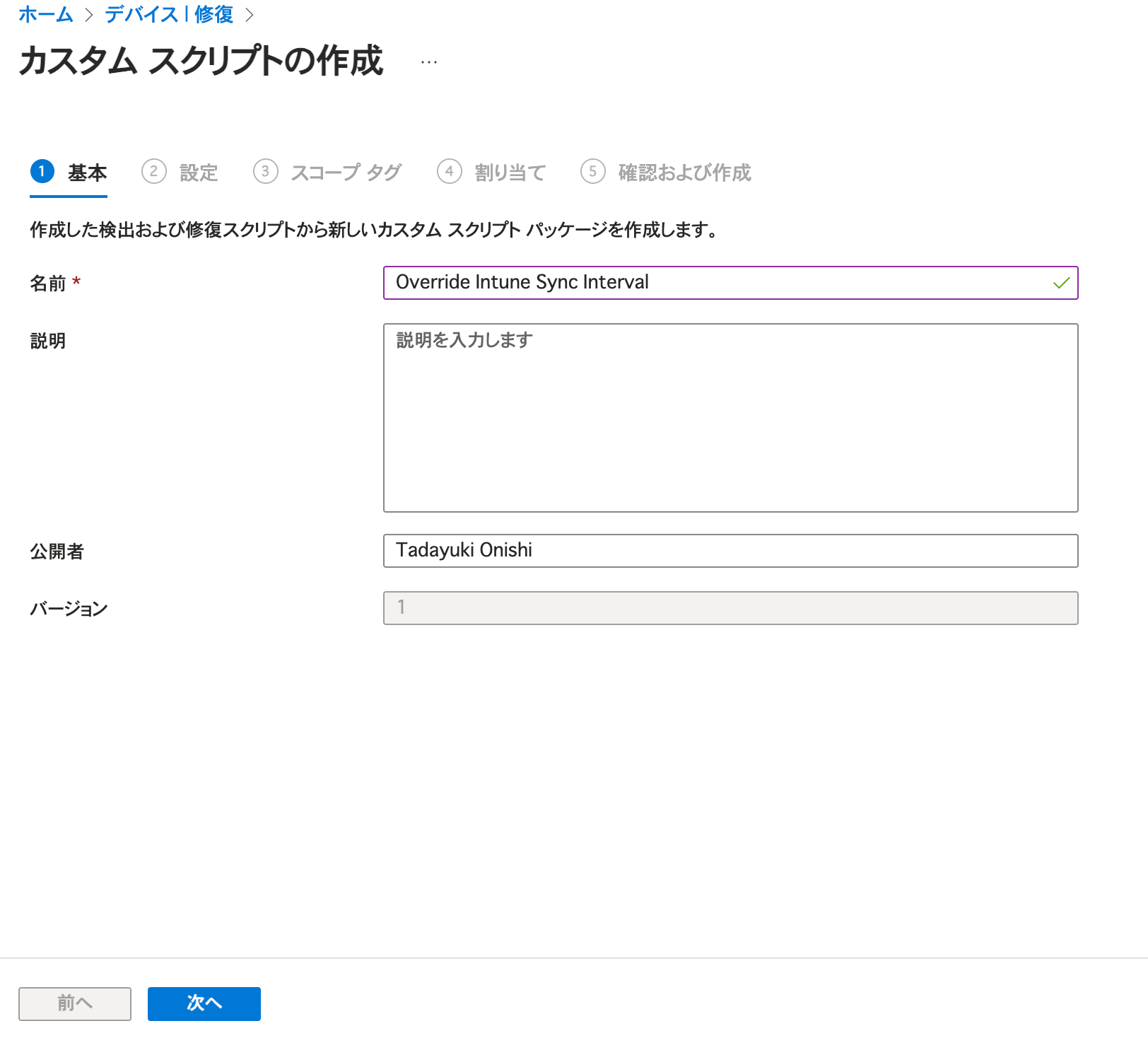Click the 説明 field label

click(48, 341)
